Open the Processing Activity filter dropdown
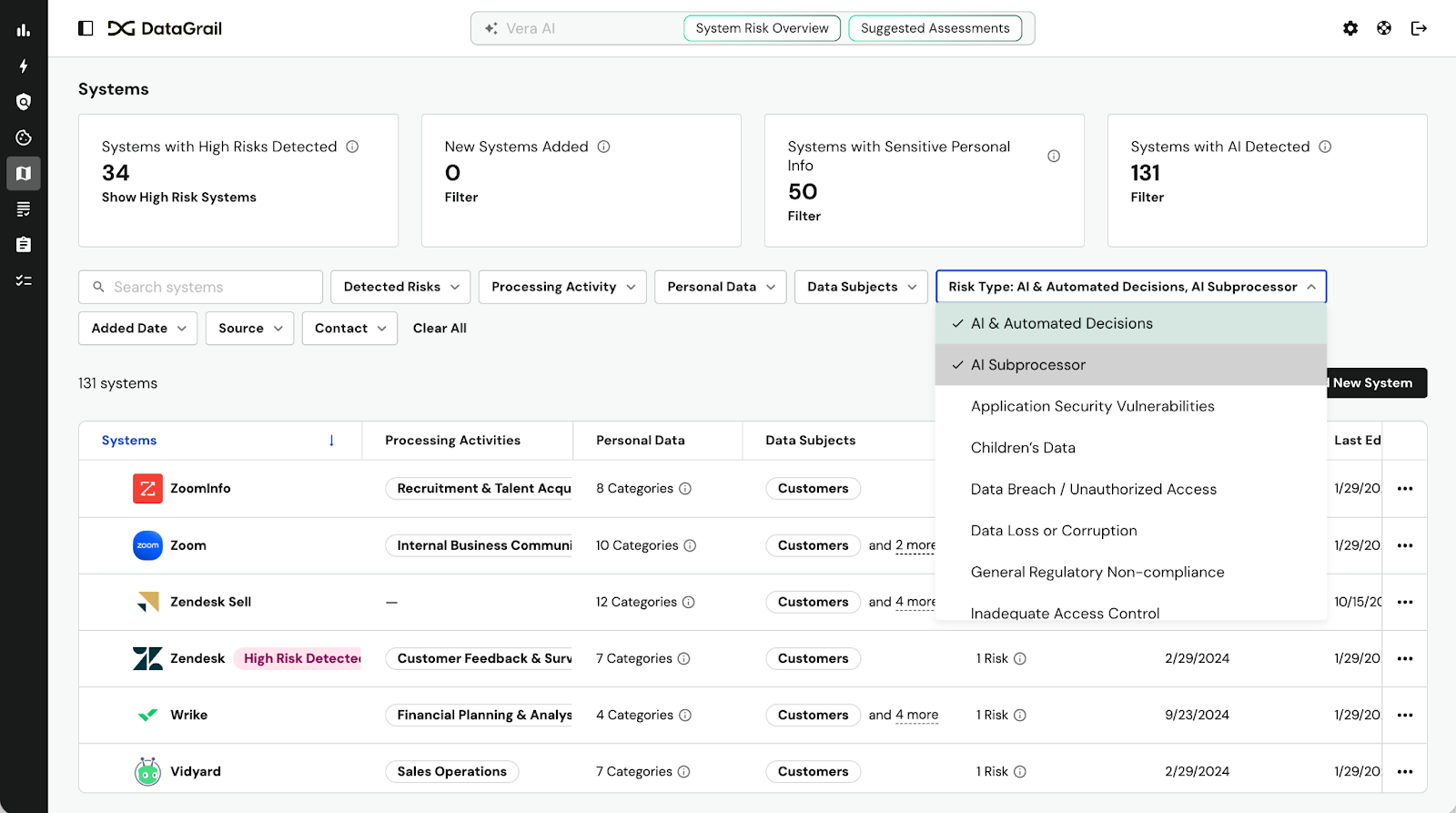The image size is (1456, 813). coord(562,287)
